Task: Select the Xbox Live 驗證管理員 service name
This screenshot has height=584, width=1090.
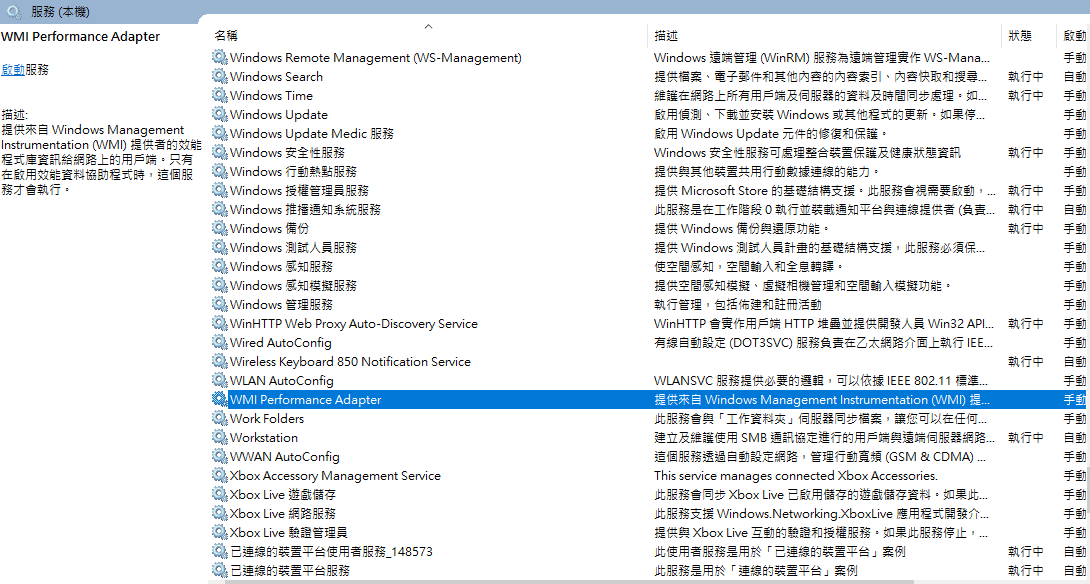Action: (288, 533)
